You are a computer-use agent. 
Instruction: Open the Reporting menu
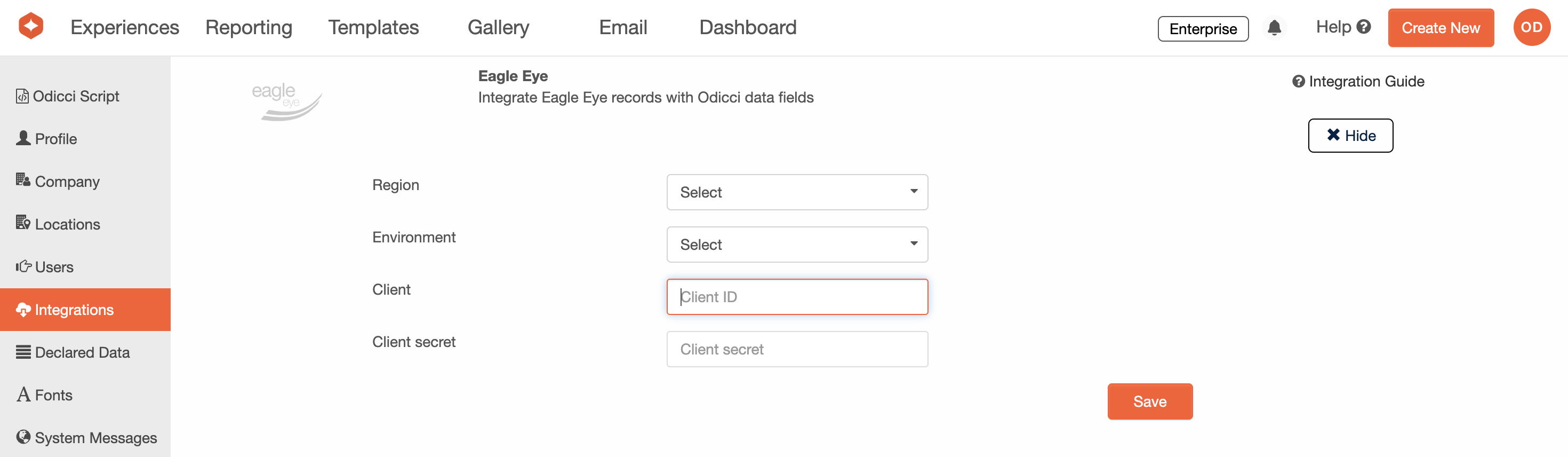(249, 27)
